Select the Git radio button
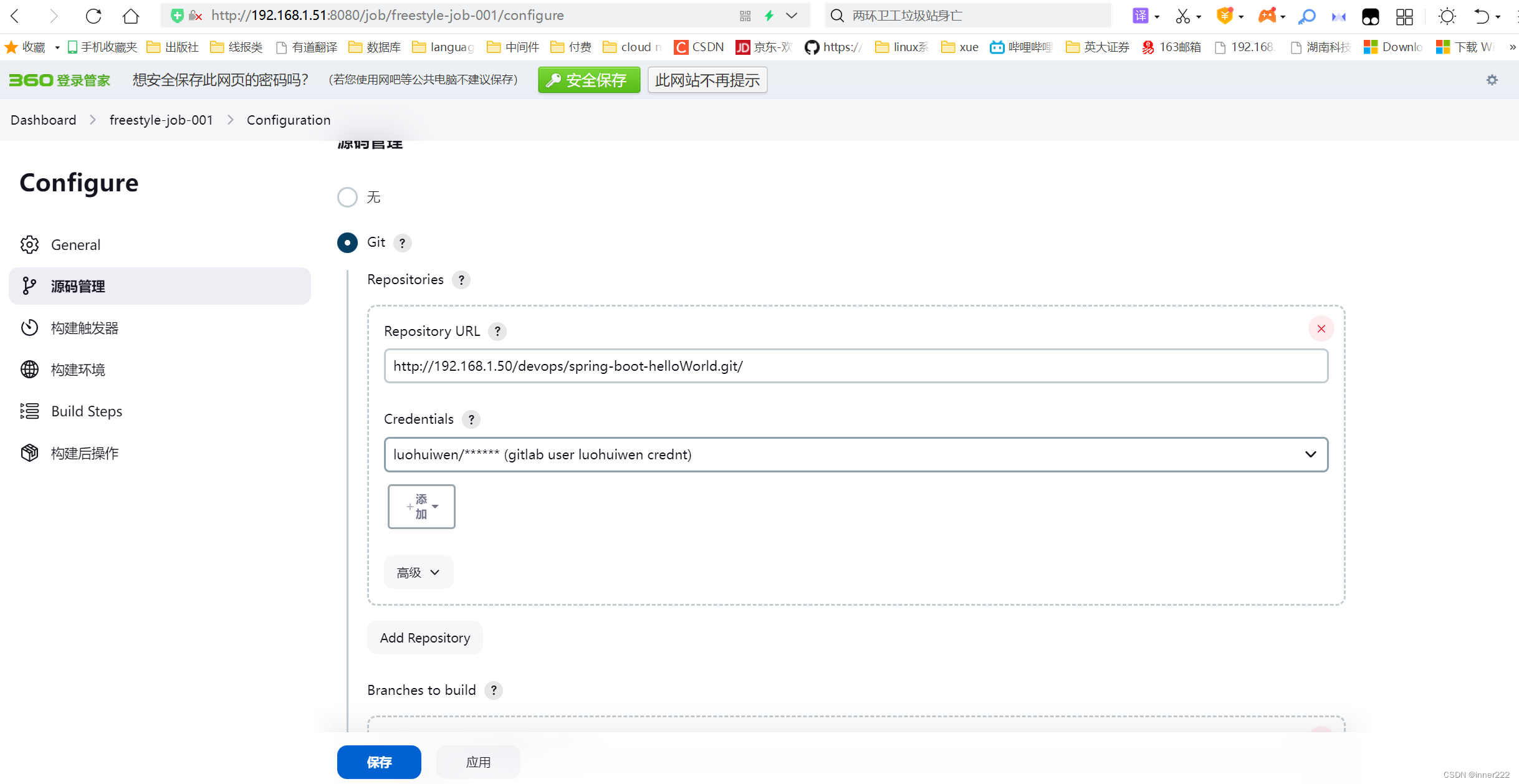1519x784 pixels. pyautogui.click(x=346, y=242)
